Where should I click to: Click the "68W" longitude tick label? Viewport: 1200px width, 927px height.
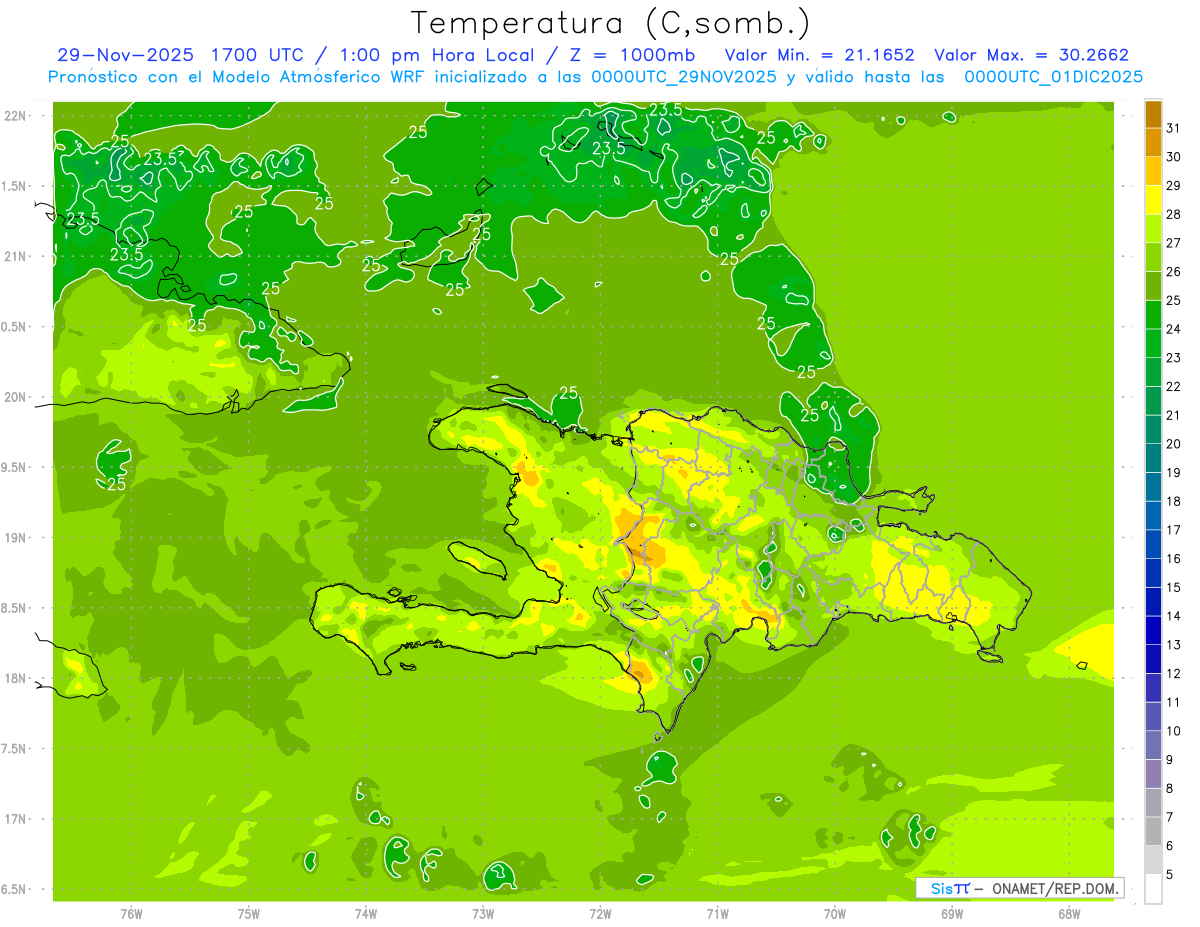point(1069,914)
